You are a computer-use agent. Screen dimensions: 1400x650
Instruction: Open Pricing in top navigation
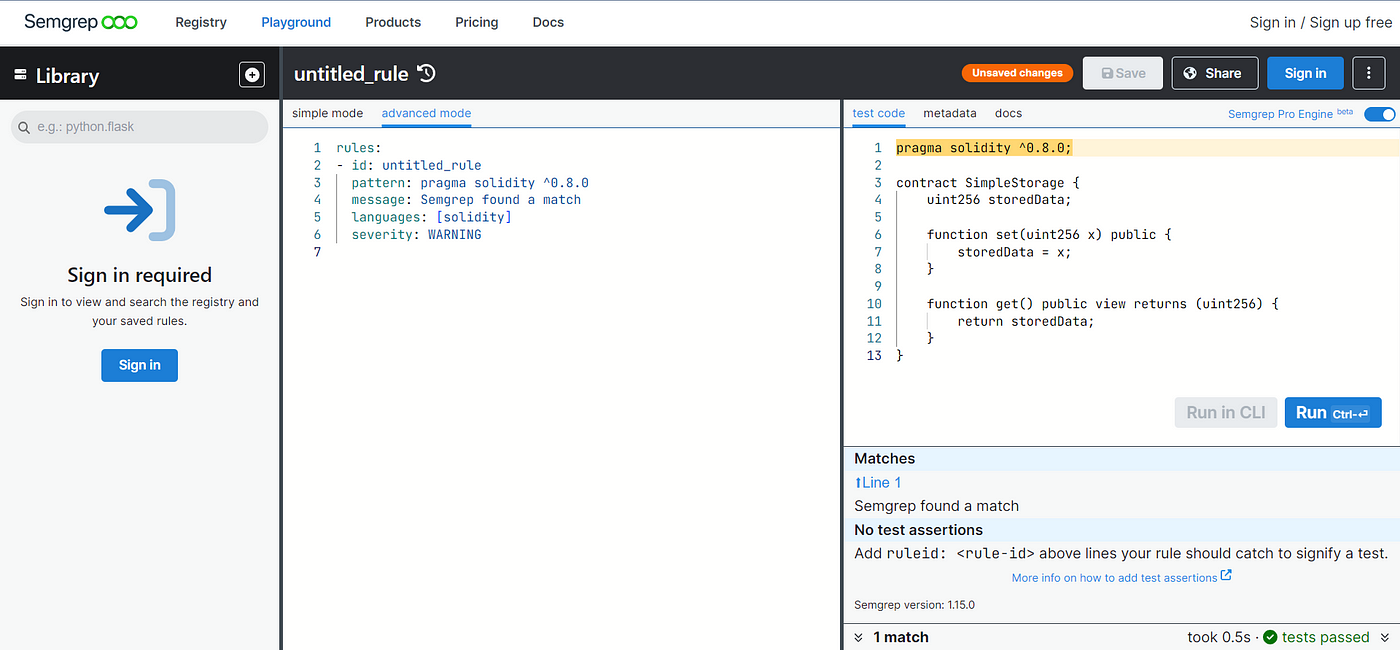point(477,22)
